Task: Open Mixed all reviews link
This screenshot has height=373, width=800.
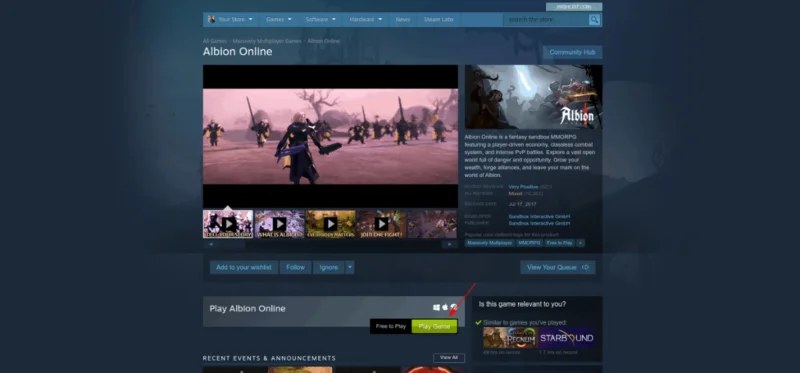Action: point(515,194)
